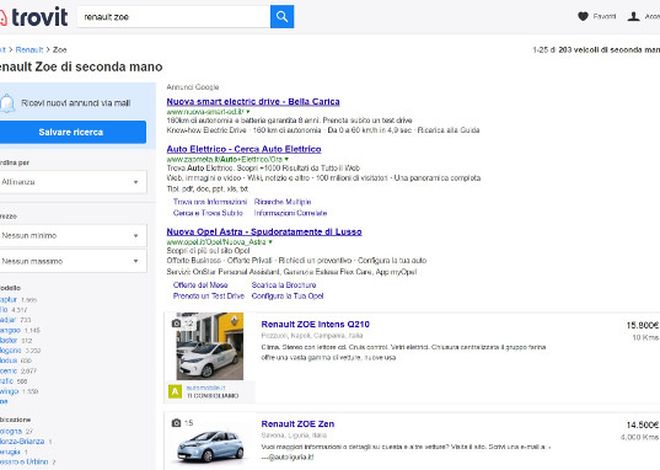The image size is (660, 470).
Task: Open Favoriti via the heart icon
Action: [x=583, y=16]
